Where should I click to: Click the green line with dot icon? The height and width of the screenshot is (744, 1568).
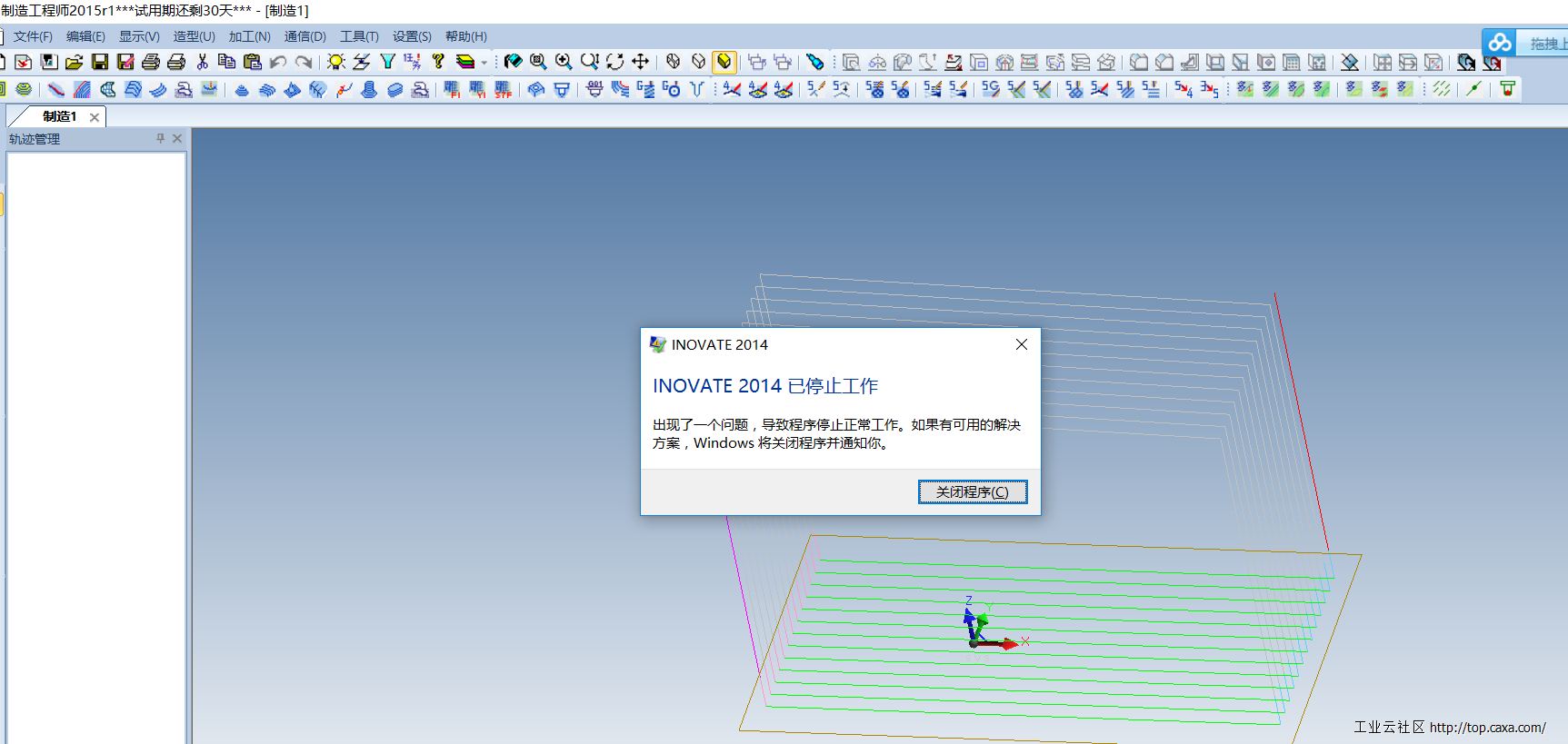(x=1473, y=89)
